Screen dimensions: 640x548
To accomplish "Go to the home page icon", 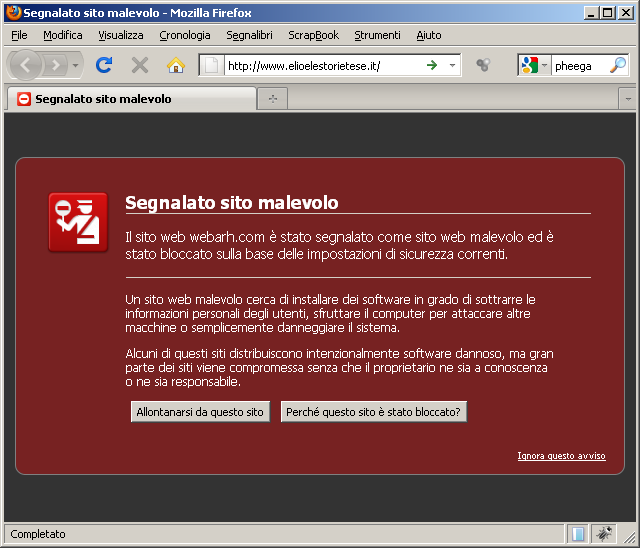I will [176, 65].
